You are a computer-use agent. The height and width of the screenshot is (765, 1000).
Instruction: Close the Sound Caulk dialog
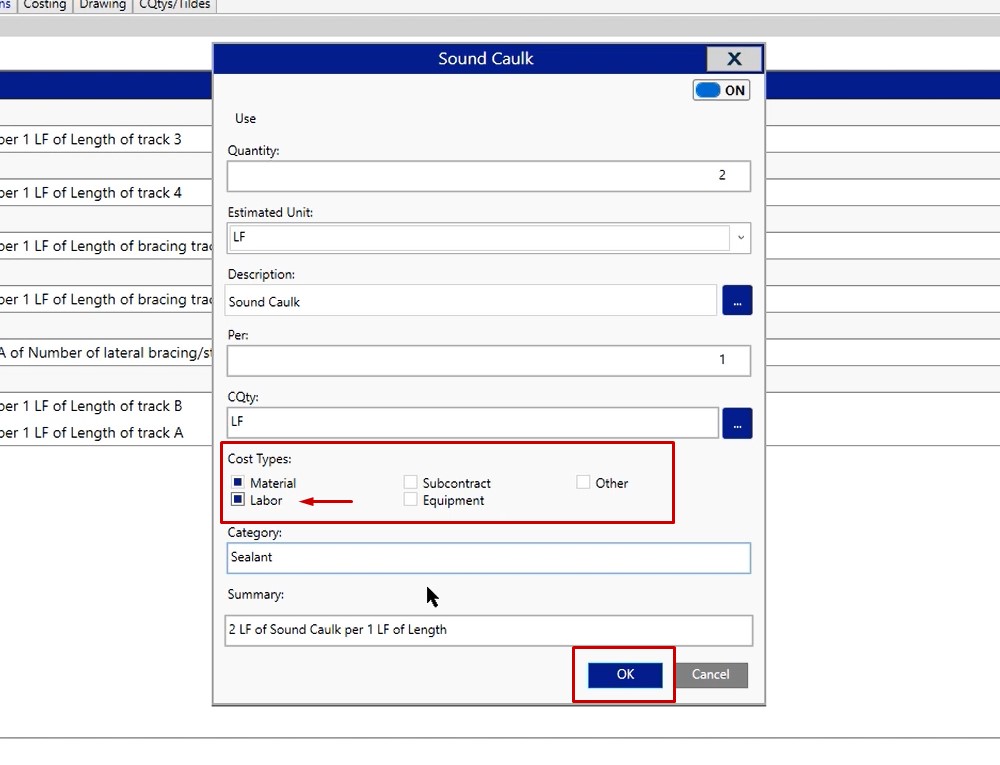(x=734, y=59)
